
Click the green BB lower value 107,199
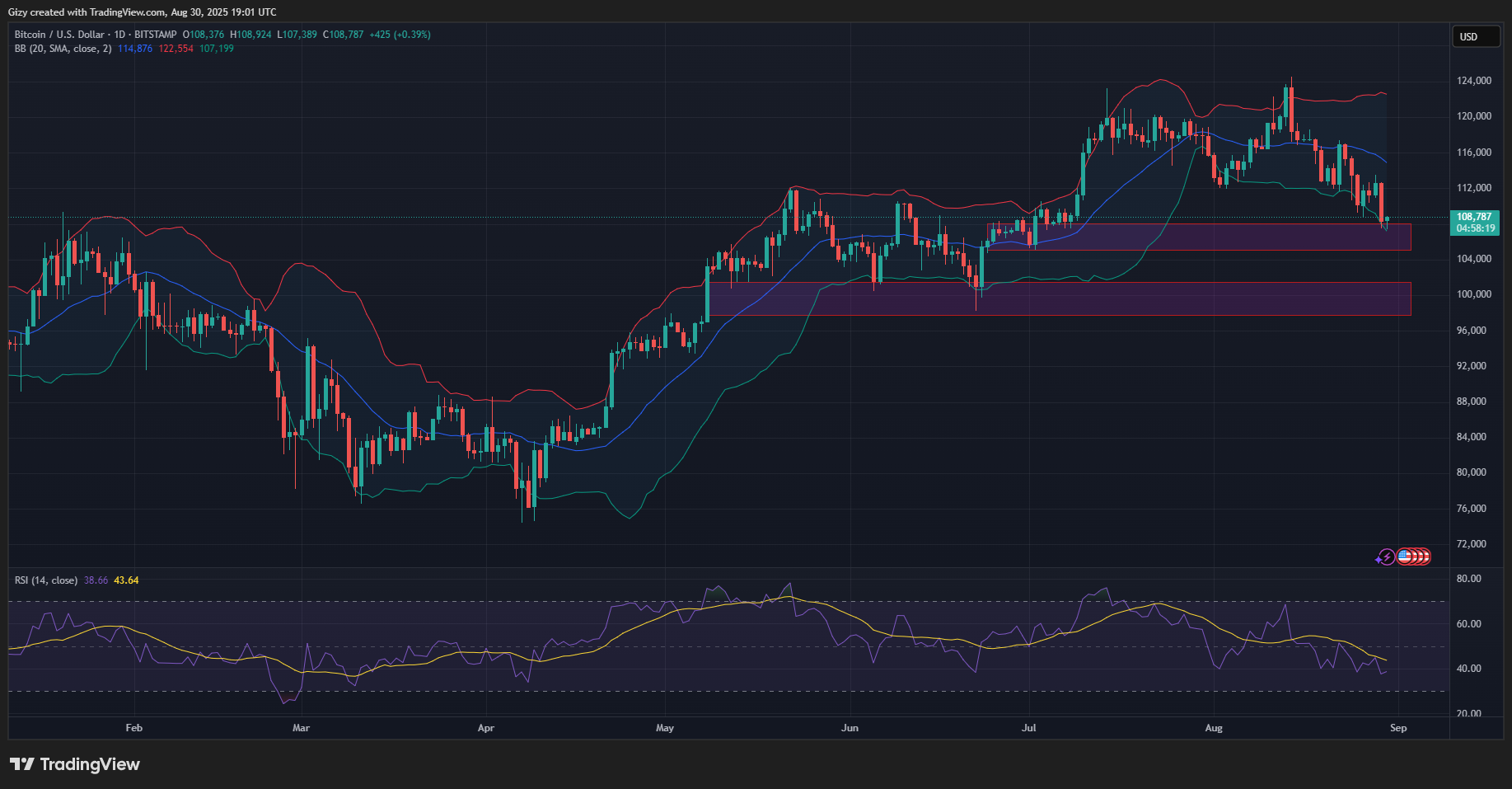coord(217,49)
